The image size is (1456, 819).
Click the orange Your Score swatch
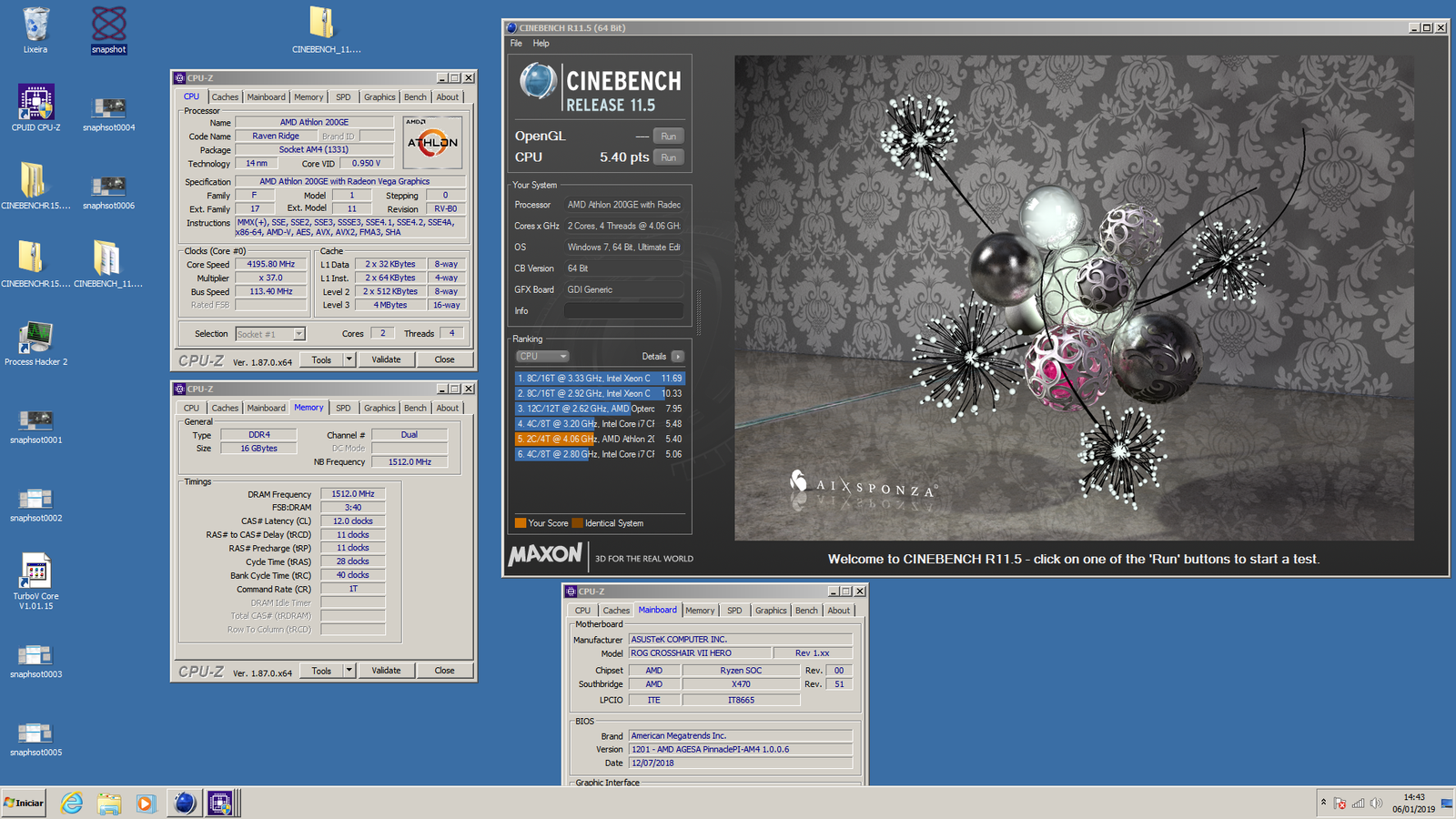pos(521,522)
